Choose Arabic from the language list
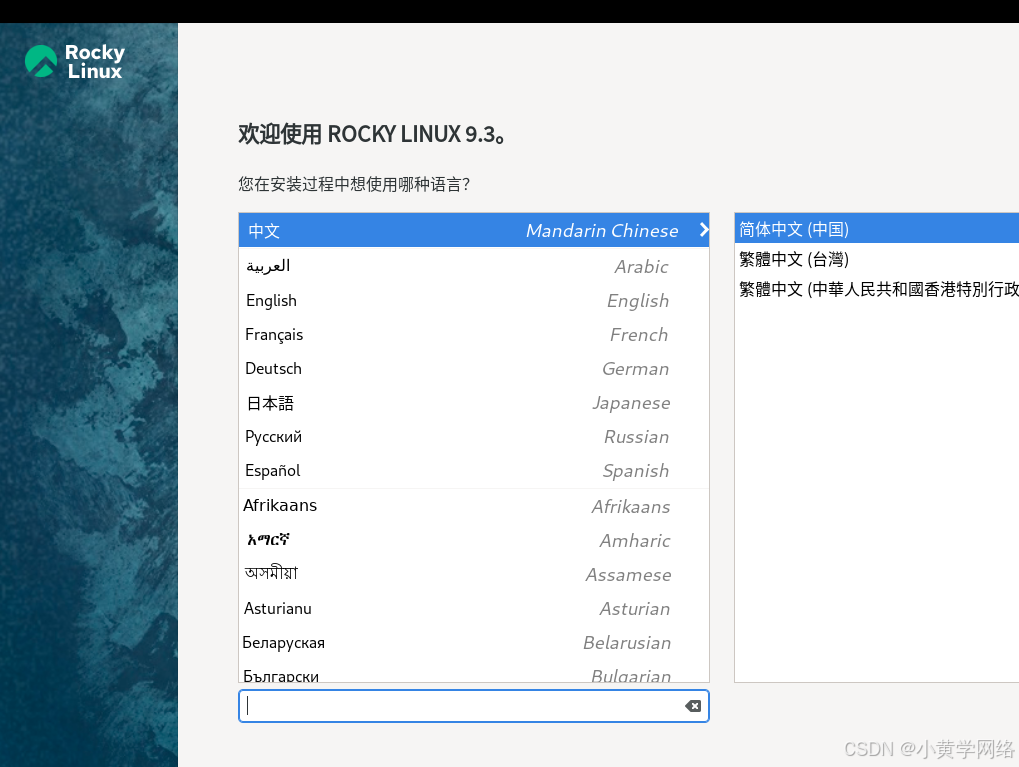 coord(474,266)
